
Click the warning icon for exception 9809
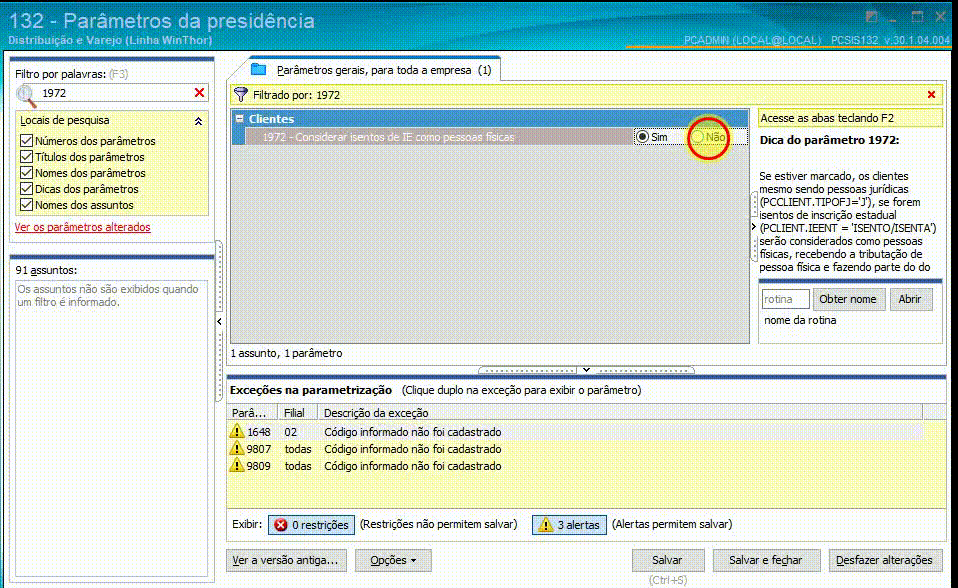coord(237,465)
